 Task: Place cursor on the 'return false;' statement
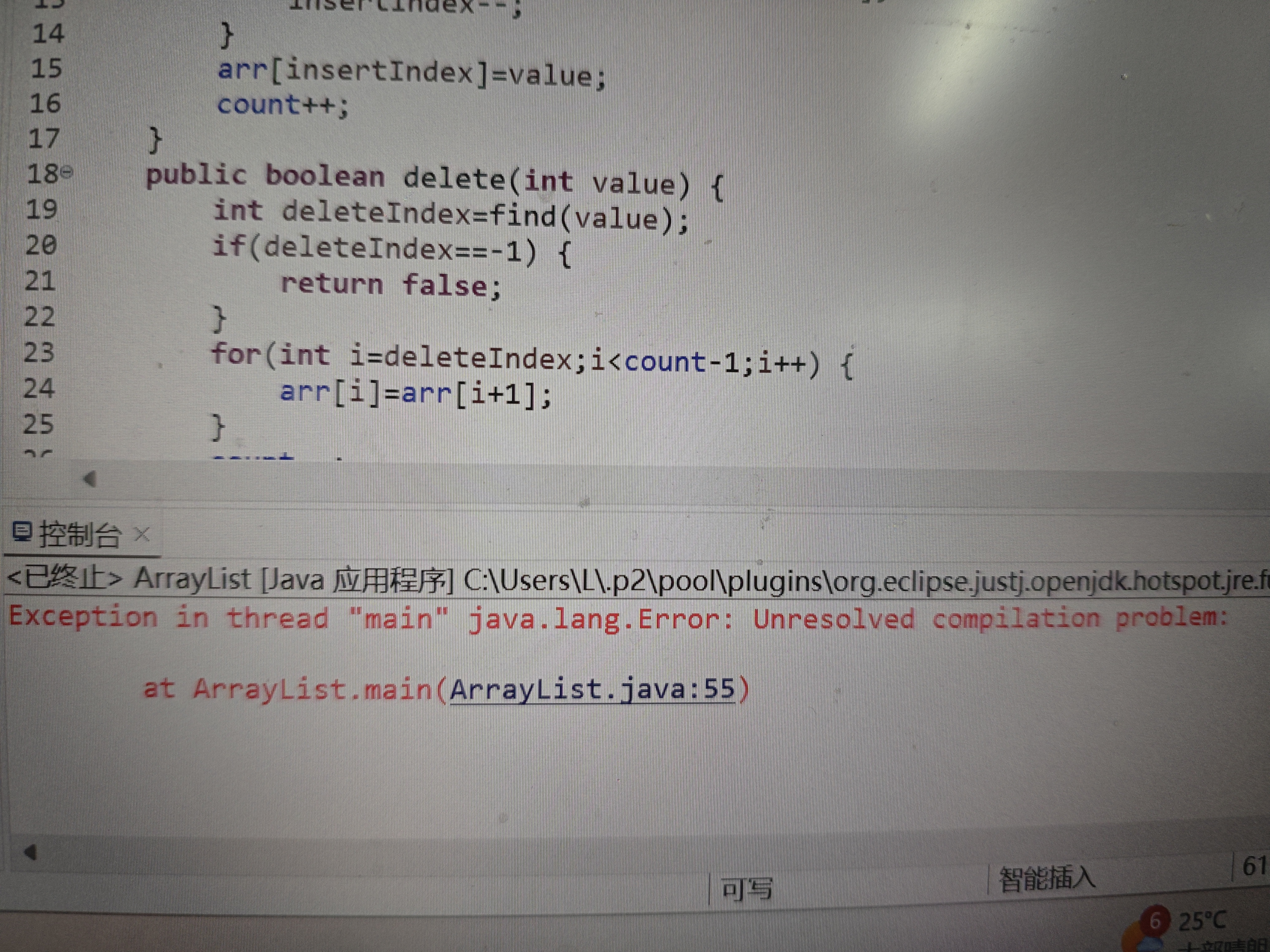390,285
